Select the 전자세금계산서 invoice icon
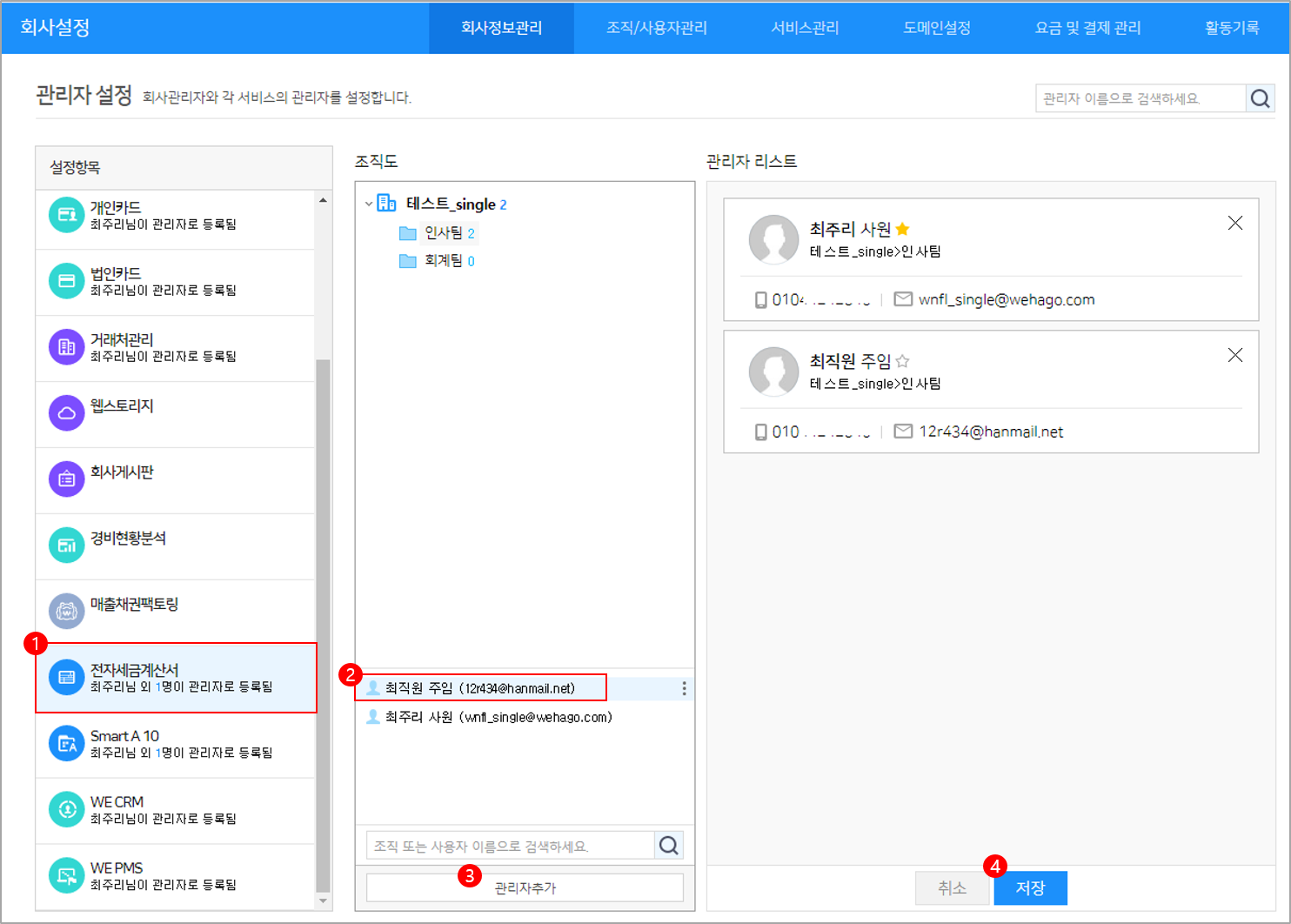 point(66,678)
